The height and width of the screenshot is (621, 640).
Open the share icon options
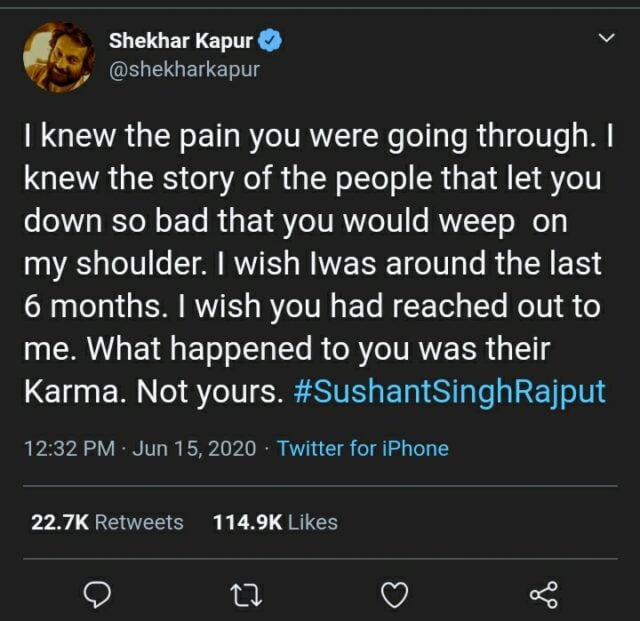point(543,596)
